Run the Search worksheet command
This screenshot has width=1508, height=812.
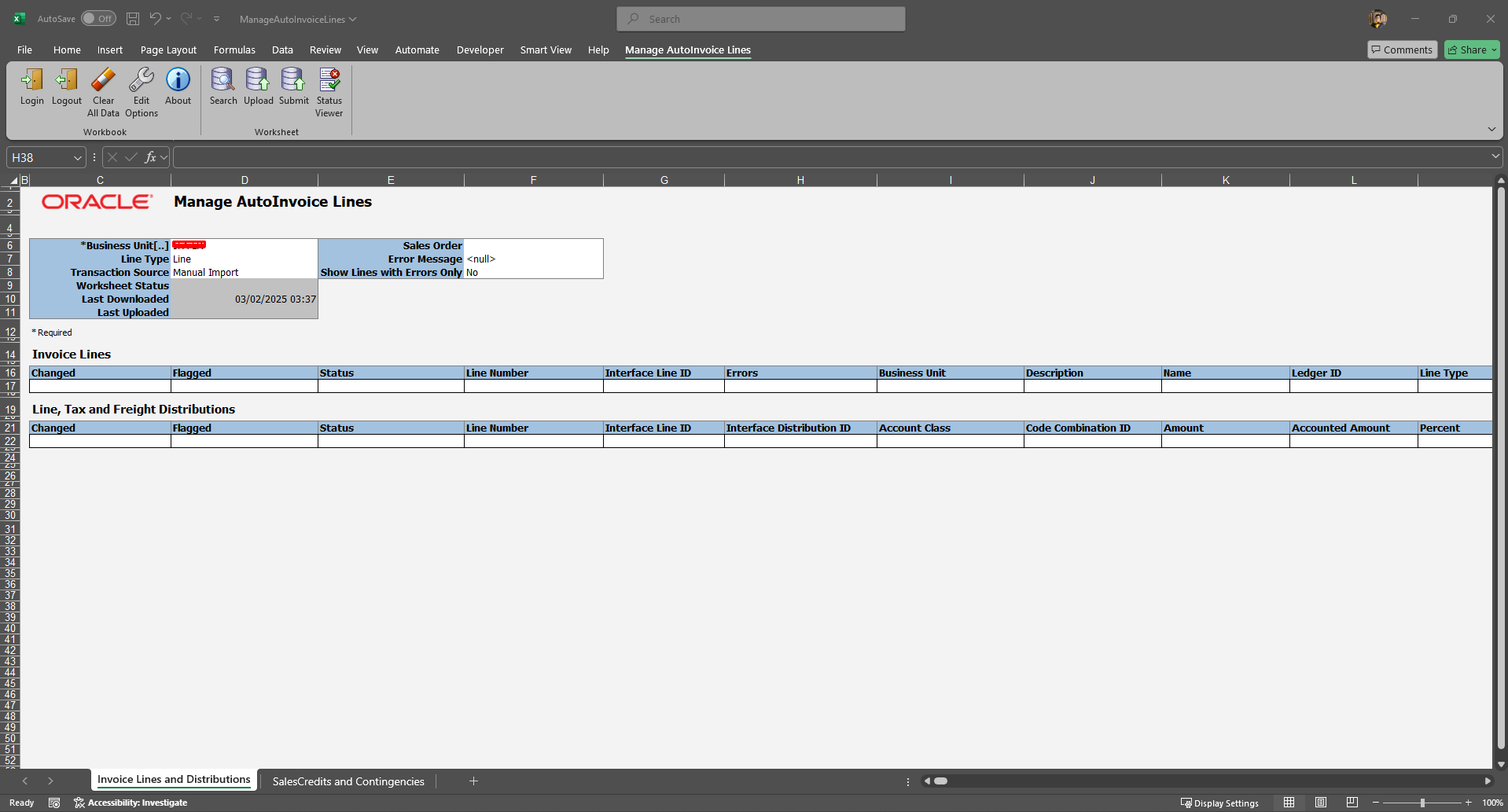click(x=223, y=86)
